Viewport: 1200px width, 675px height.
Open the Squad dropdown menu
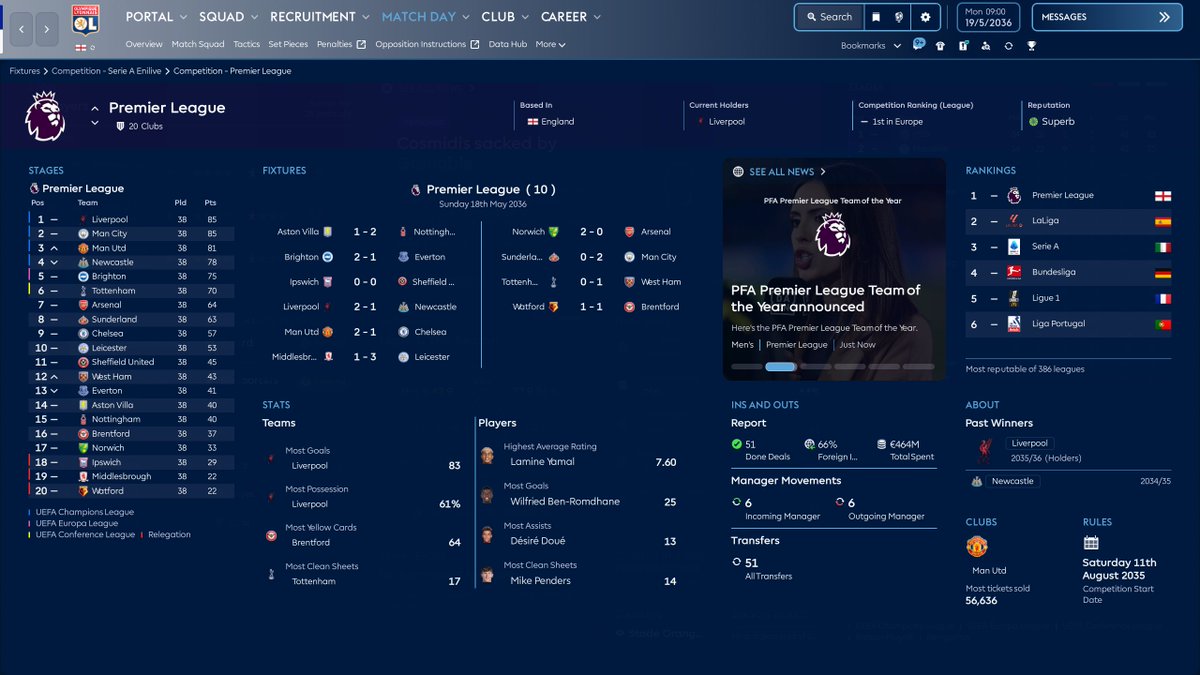click(229, 17)
